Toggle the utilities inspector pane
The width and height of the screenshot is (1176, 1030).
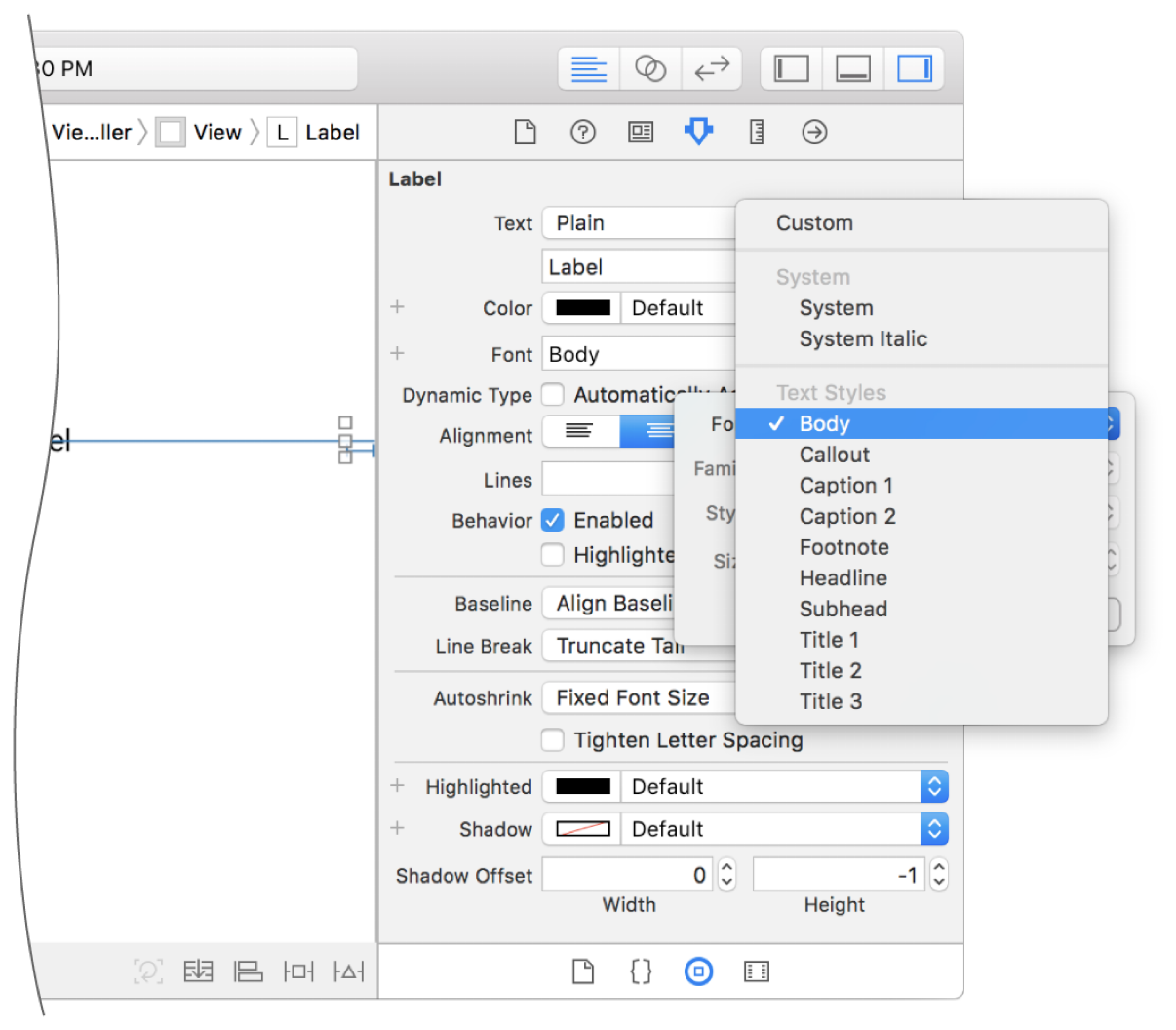coord(914,69)
